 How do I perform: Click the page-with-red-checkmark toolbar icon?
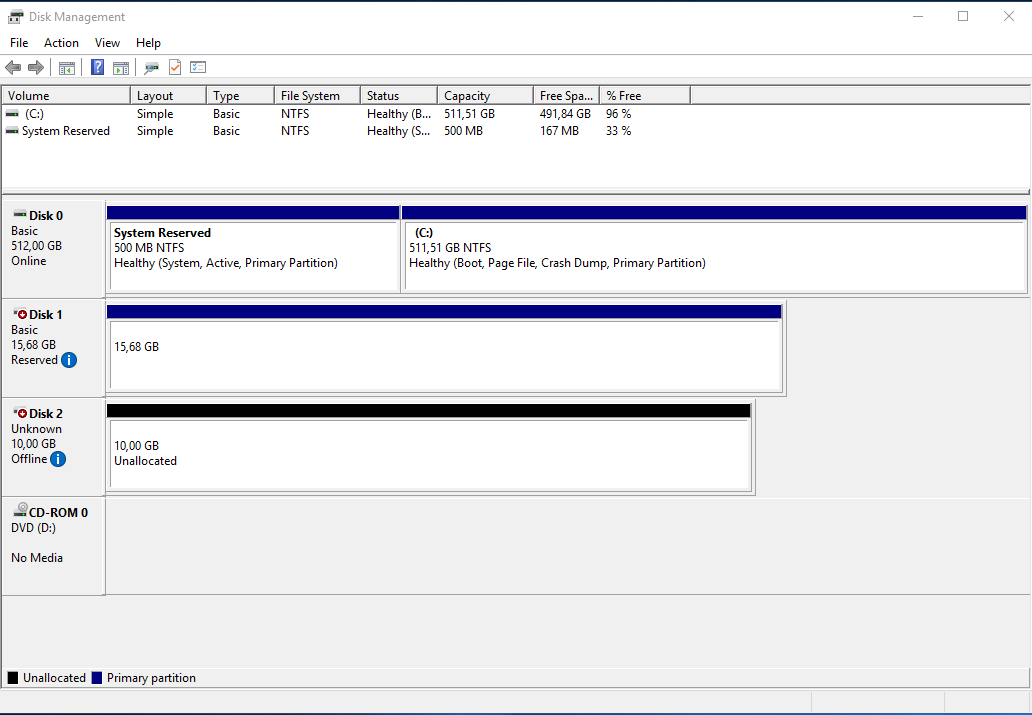coord(175,68)
